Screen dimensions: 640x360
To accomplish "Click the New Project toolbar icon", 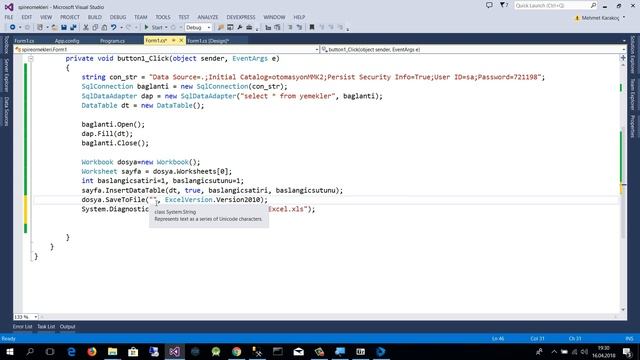I will (40, 27).
